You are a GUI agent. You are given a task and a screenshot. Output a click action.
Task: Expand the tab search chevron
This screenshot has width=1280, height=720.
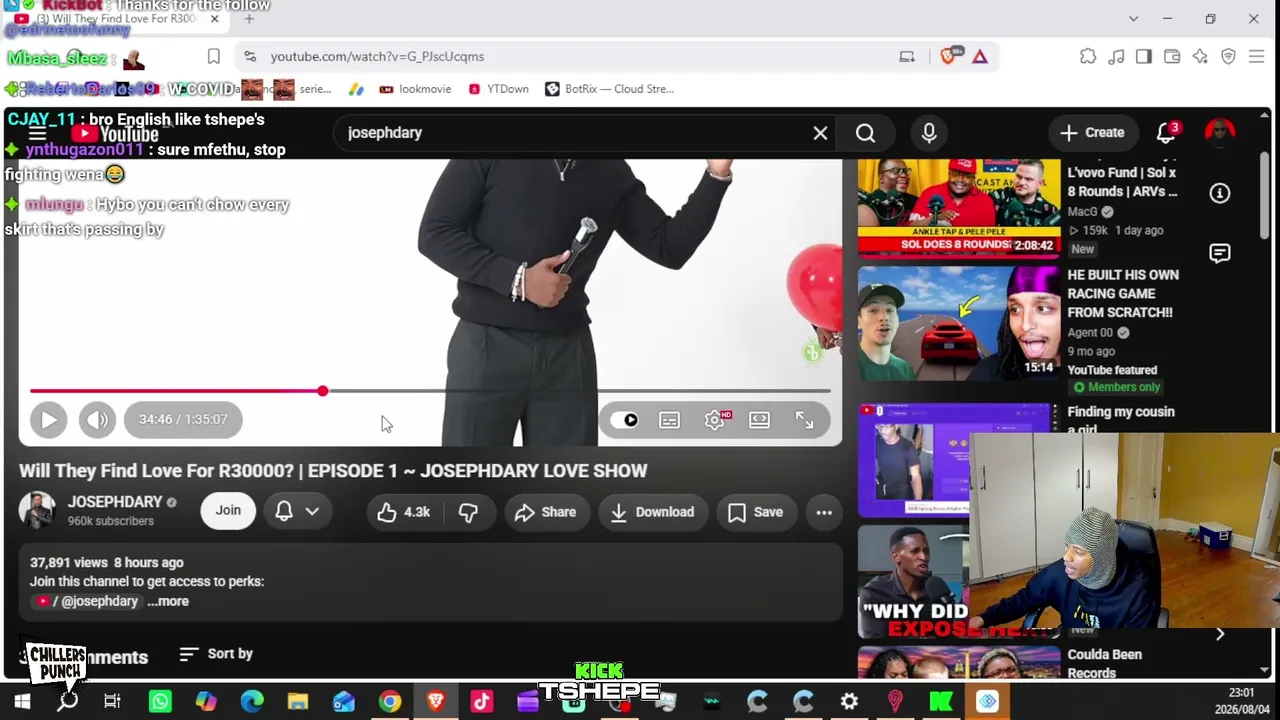pos(1133,19)
